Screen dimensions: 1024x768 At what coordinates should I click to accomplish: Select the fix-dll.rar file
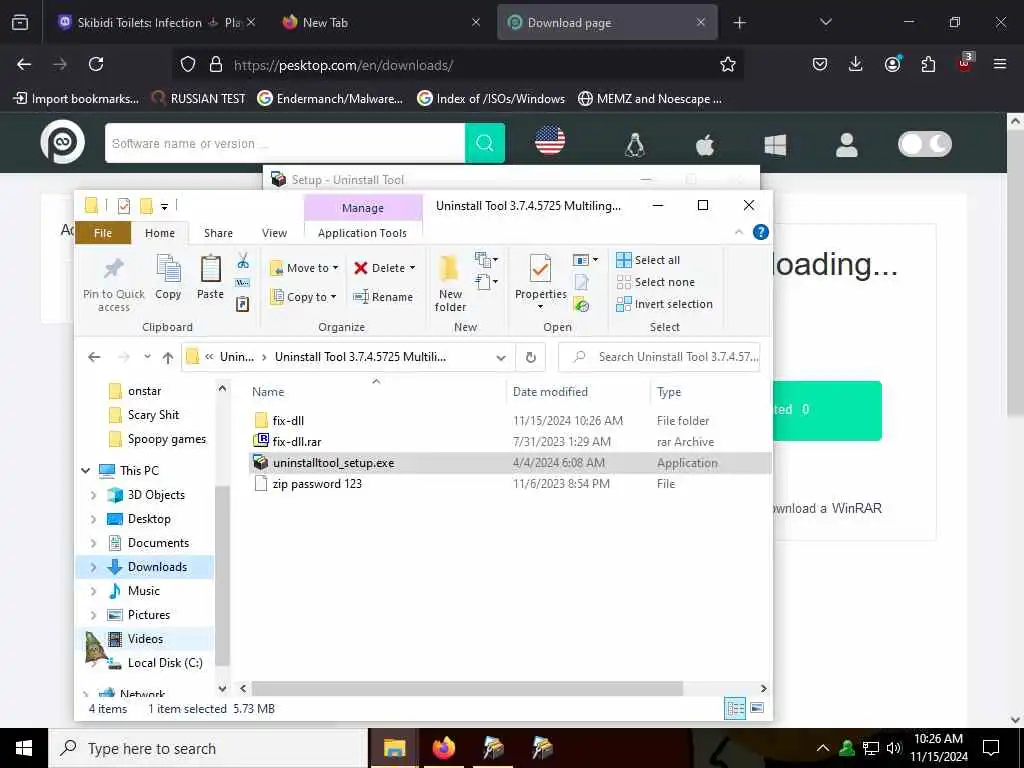[297, 441]
